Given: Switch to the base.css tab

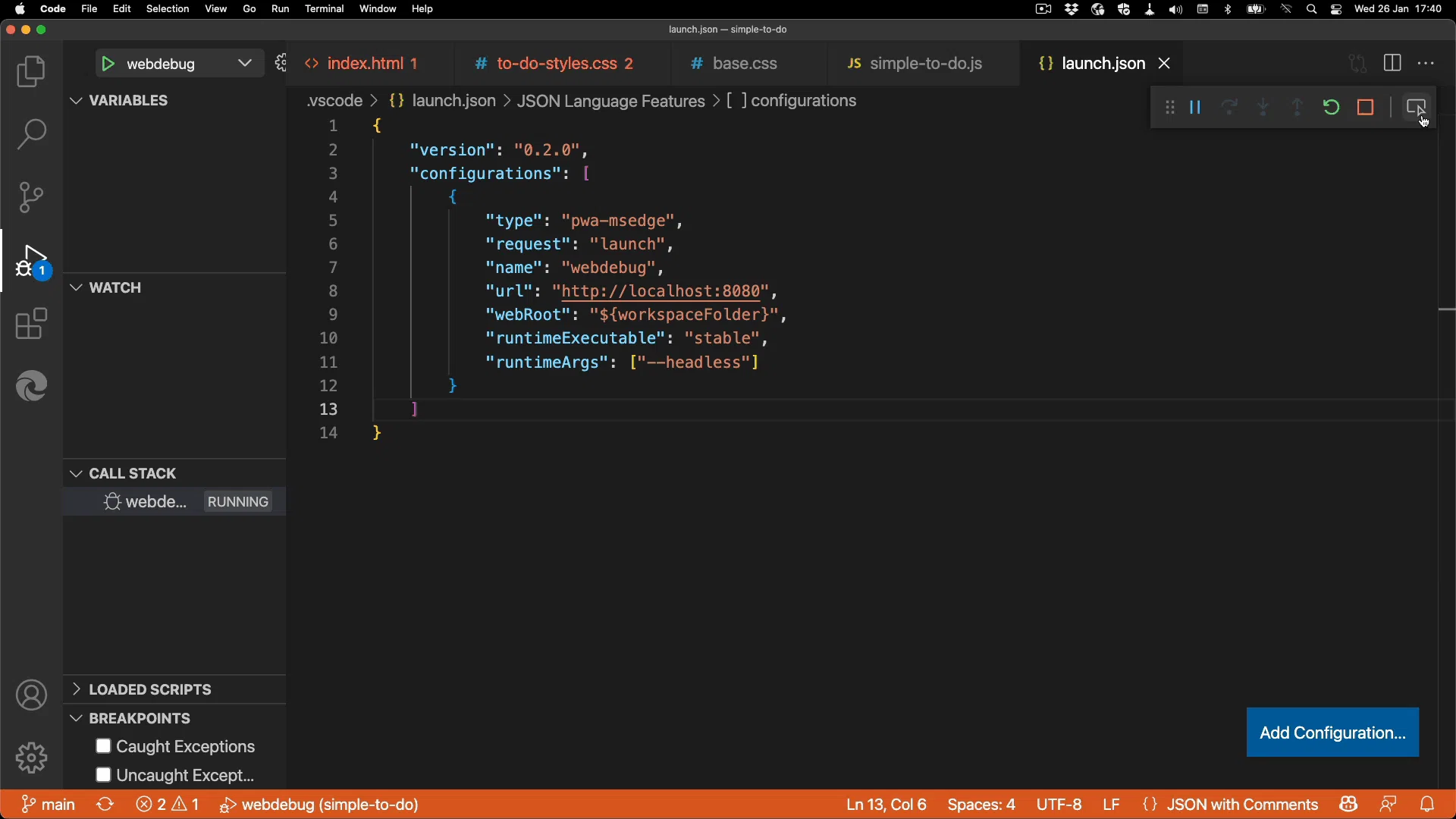Looking at the screenshot, I should tap(749, 64).
